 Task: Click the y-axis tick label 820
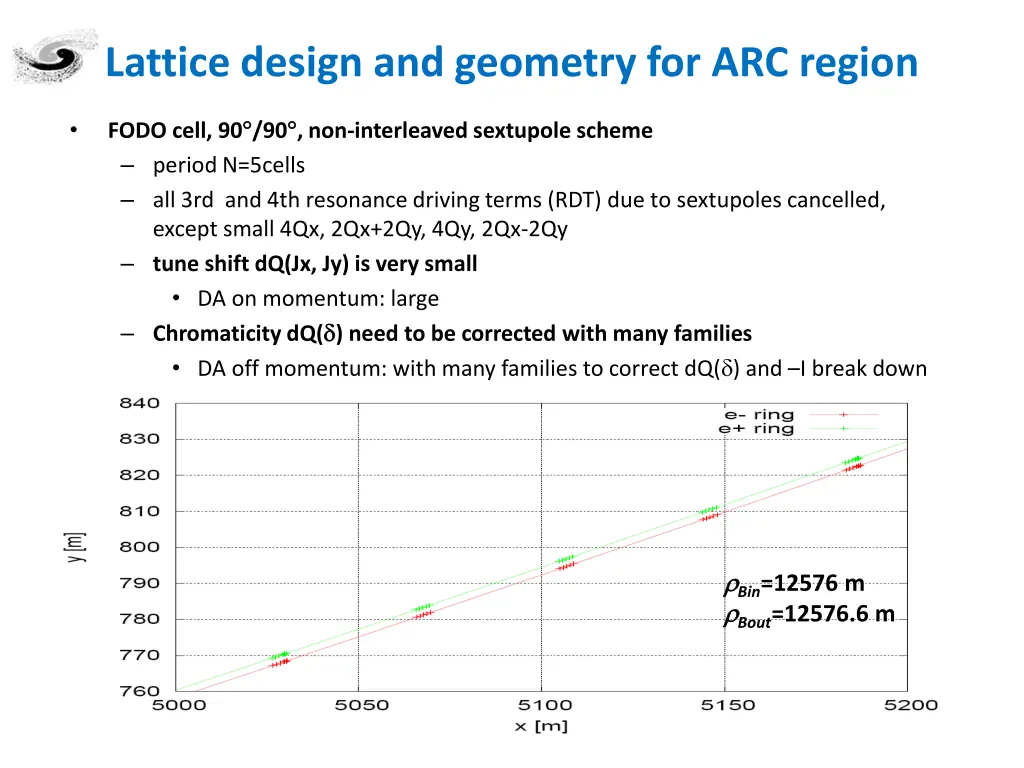pyautogui.click(x=140, y=475)
